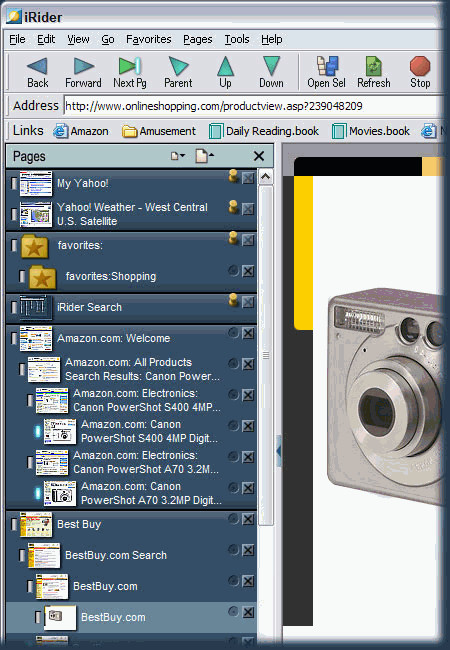Screen dimensions: 450x650
Task: Open the Tools menu
Action: tap(237, 39)
